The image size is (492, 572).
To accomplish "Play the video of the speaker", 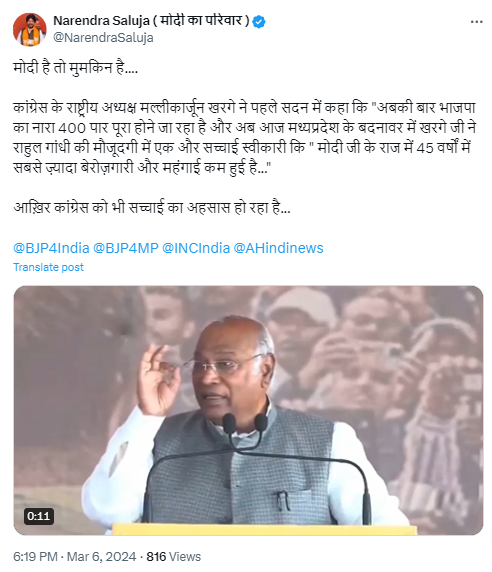I will [248, 410].
